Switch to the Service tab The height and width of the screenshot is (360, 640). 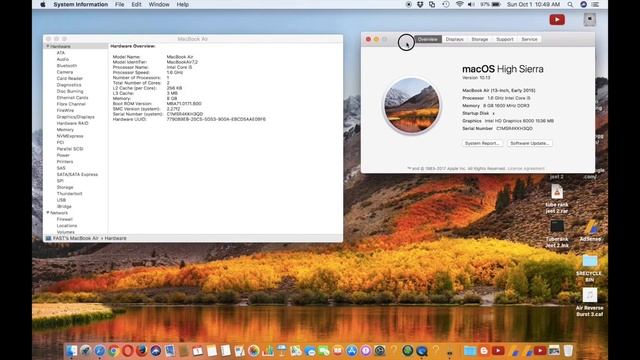click(529, 39)
